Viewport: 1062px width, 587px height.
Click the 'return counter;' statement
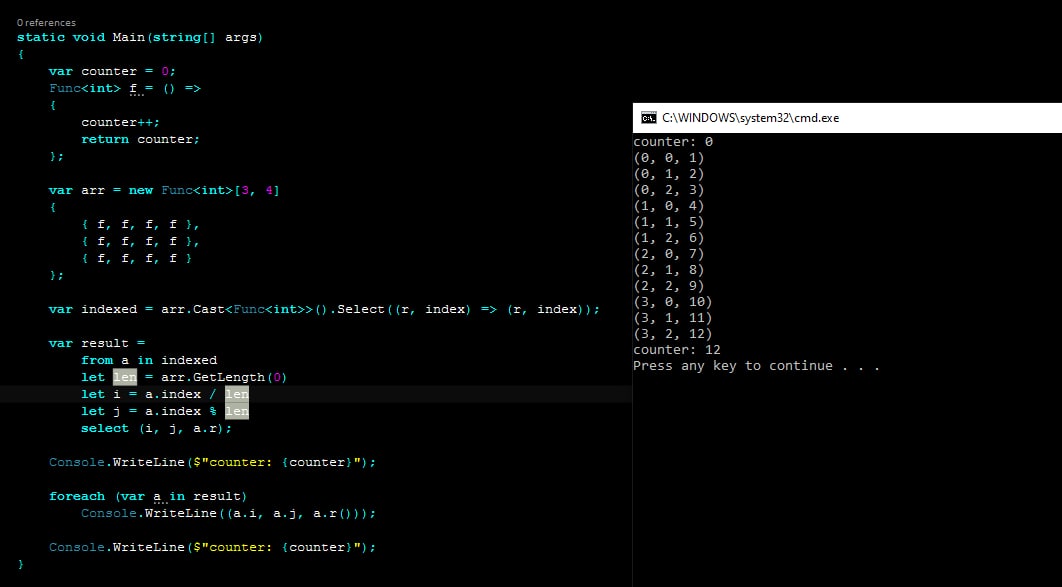coord(140,139)
